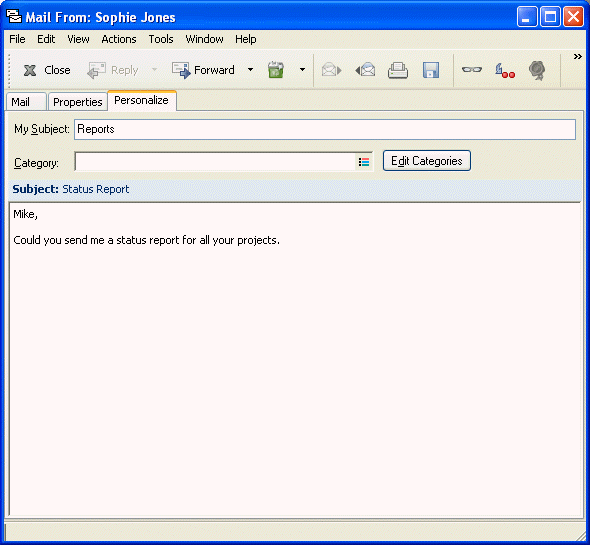This screenshot has width=590, height=545.
Task: Go to previous mail item icon
Action: coord(365,70)
